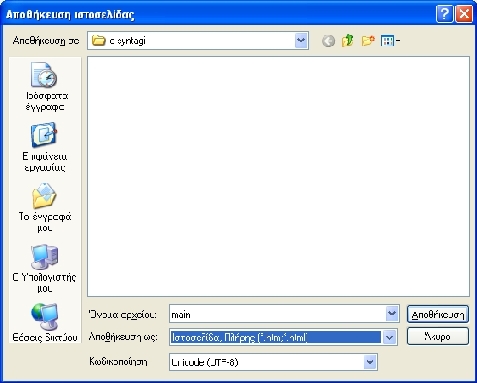Screen dimensions: 477x383
Task: Open the Views menu icon
Action: tap(390, 41)
